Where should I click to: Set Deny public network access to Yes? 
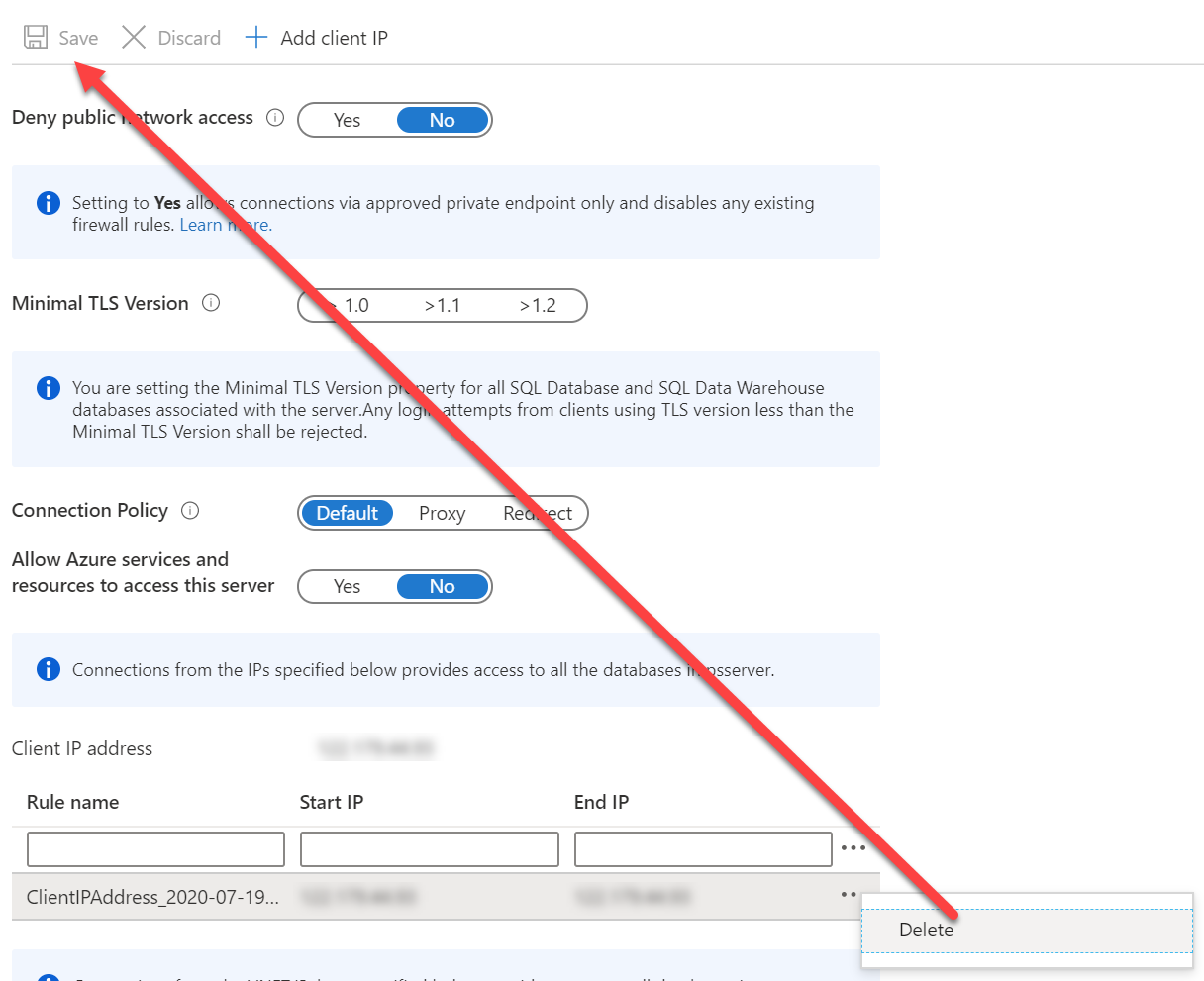click(347, 120)
